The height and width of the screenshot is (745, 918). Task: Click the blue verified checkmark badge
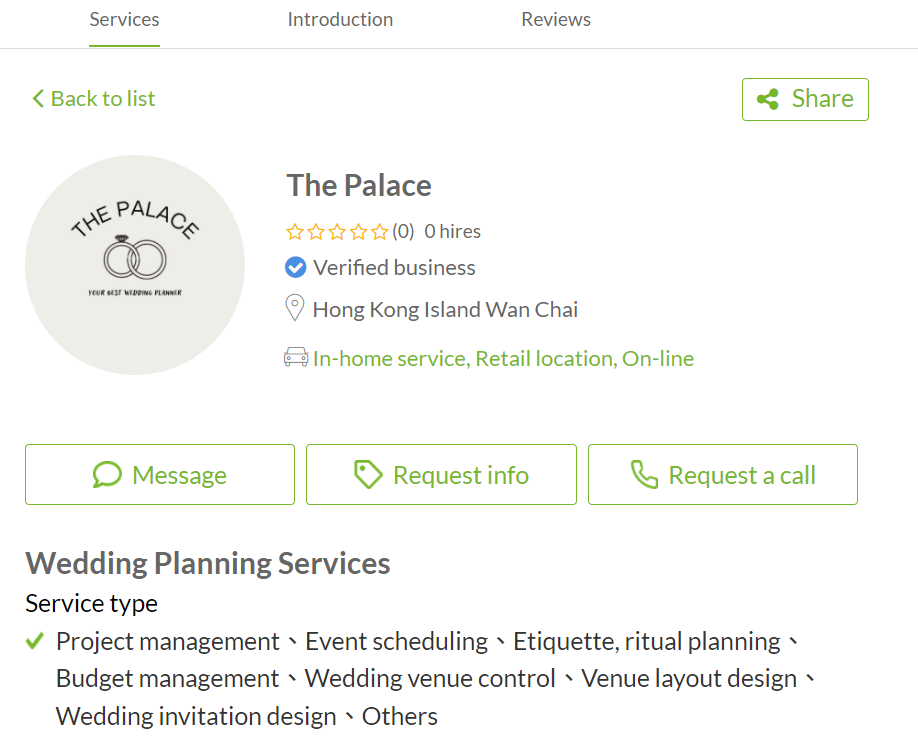coord(295,267)
